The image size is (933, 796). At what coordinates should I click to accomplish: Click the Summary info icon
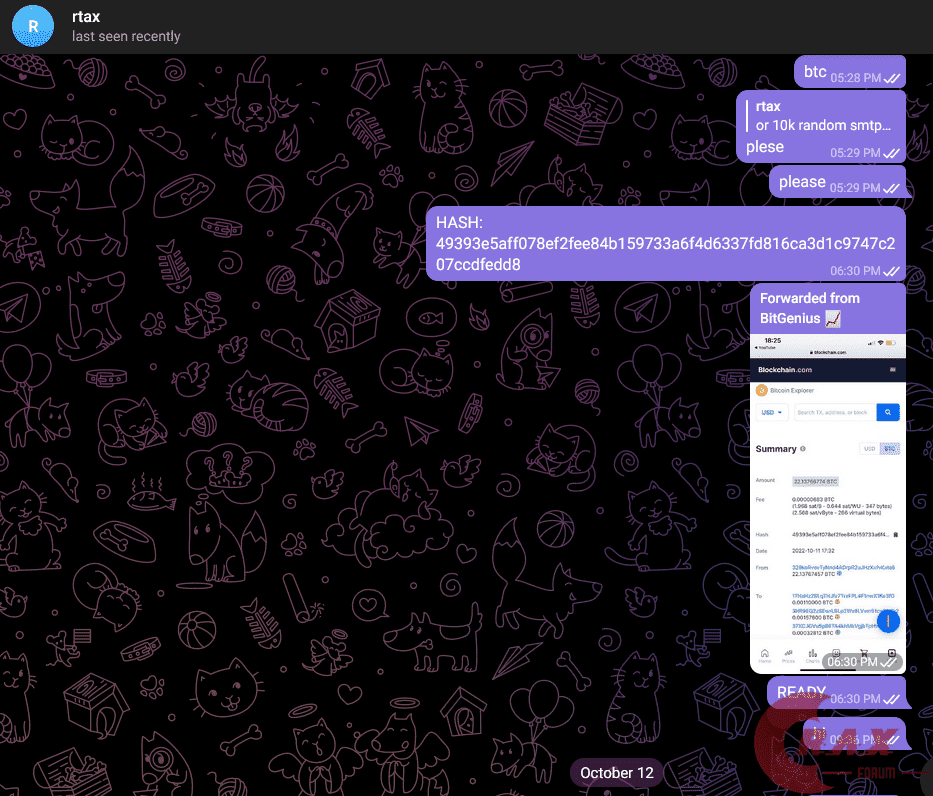[803, 449]
